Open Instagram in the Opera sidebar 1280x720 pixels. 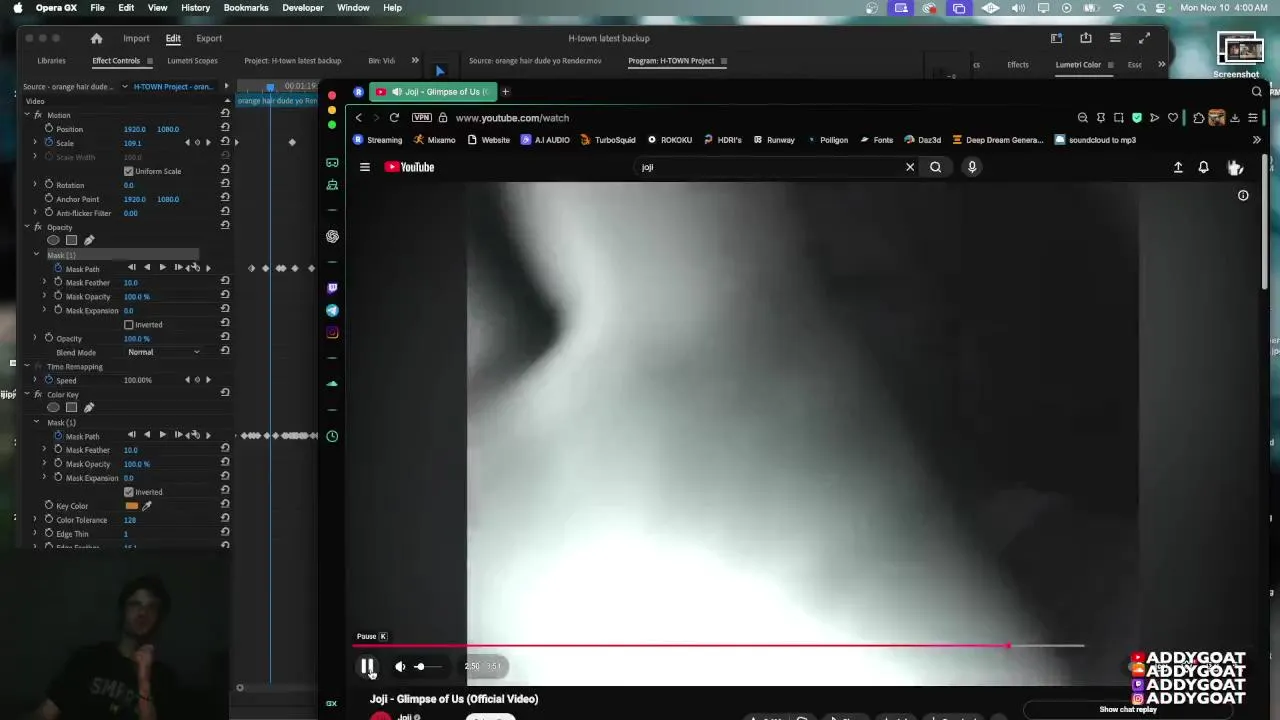tap(332, 333)
